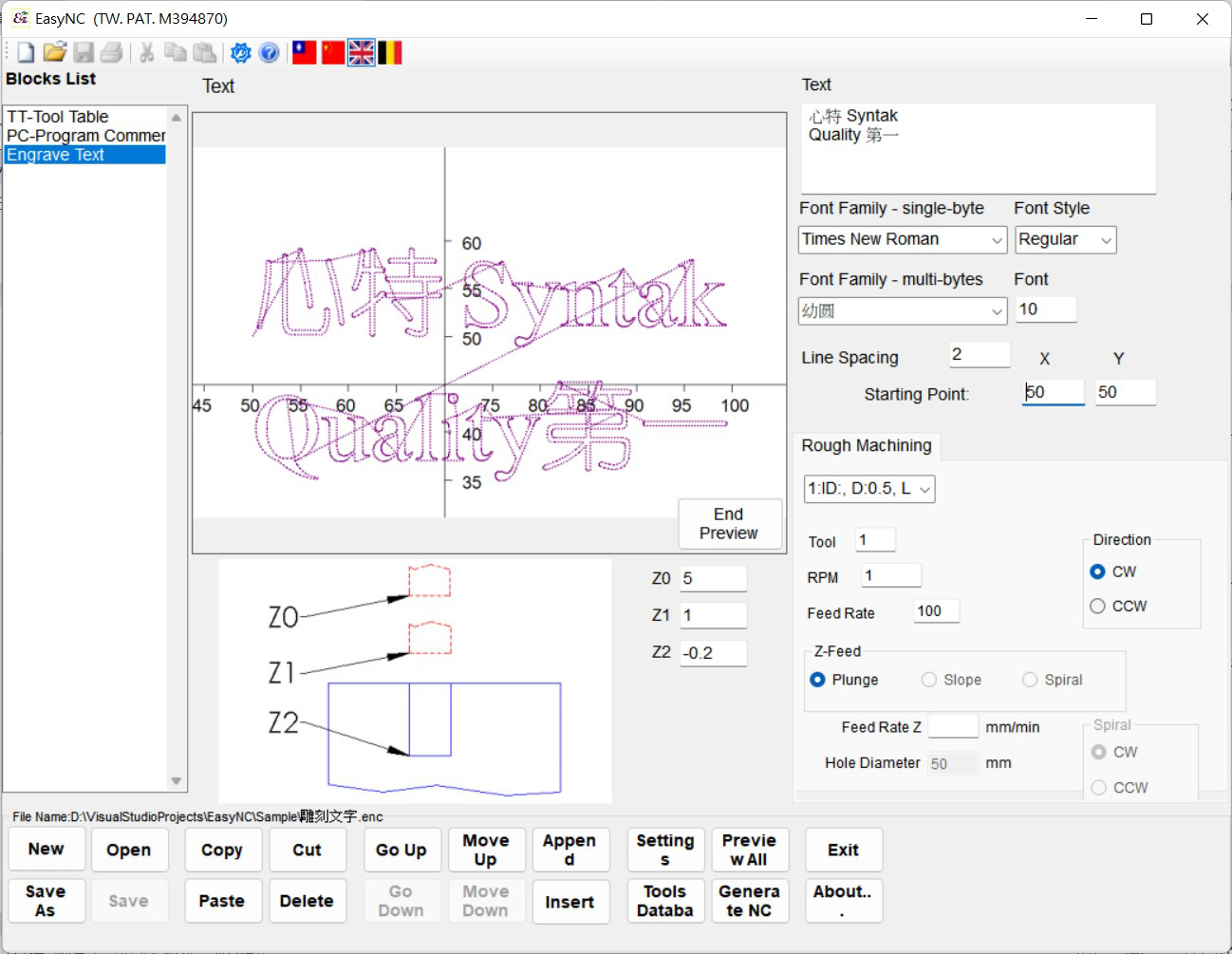Image resolution: width=1232 pixels, height=954 pixels.
Task: Click the clipboard Paste toolbar icon
Action: tap(203, 53)
